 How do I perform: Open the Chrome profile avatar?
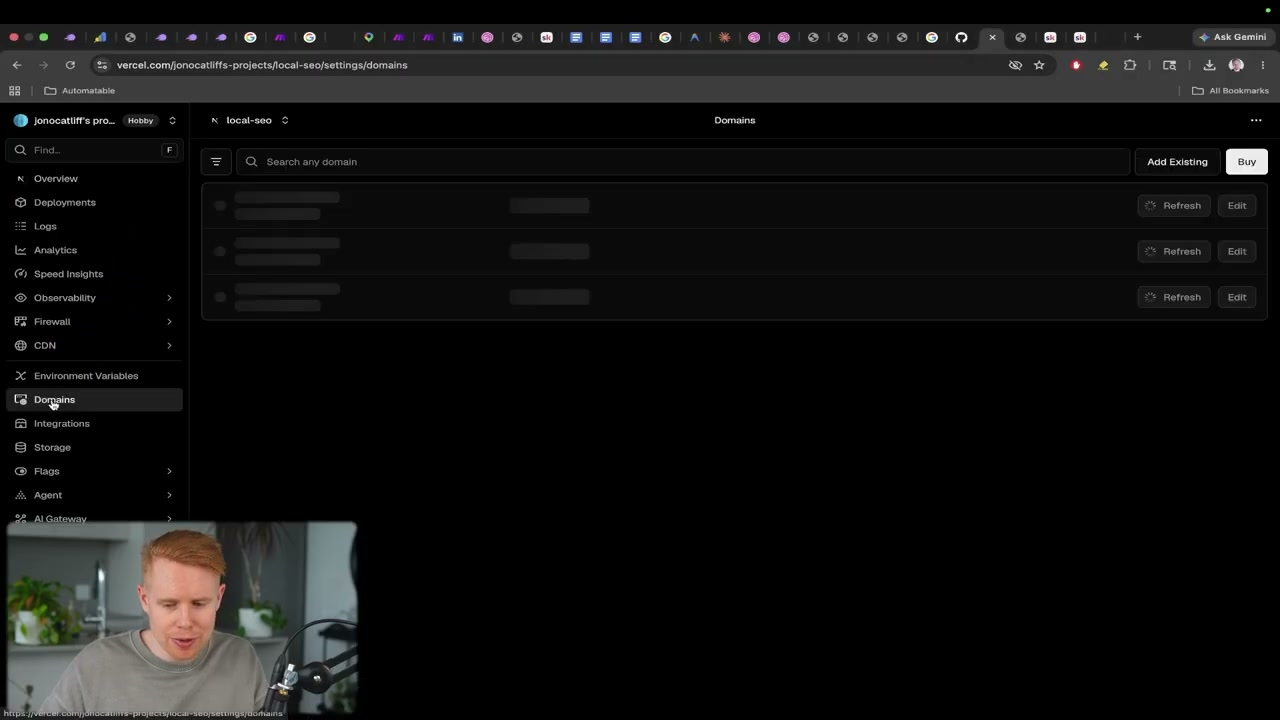click(x=1236, y=65)
